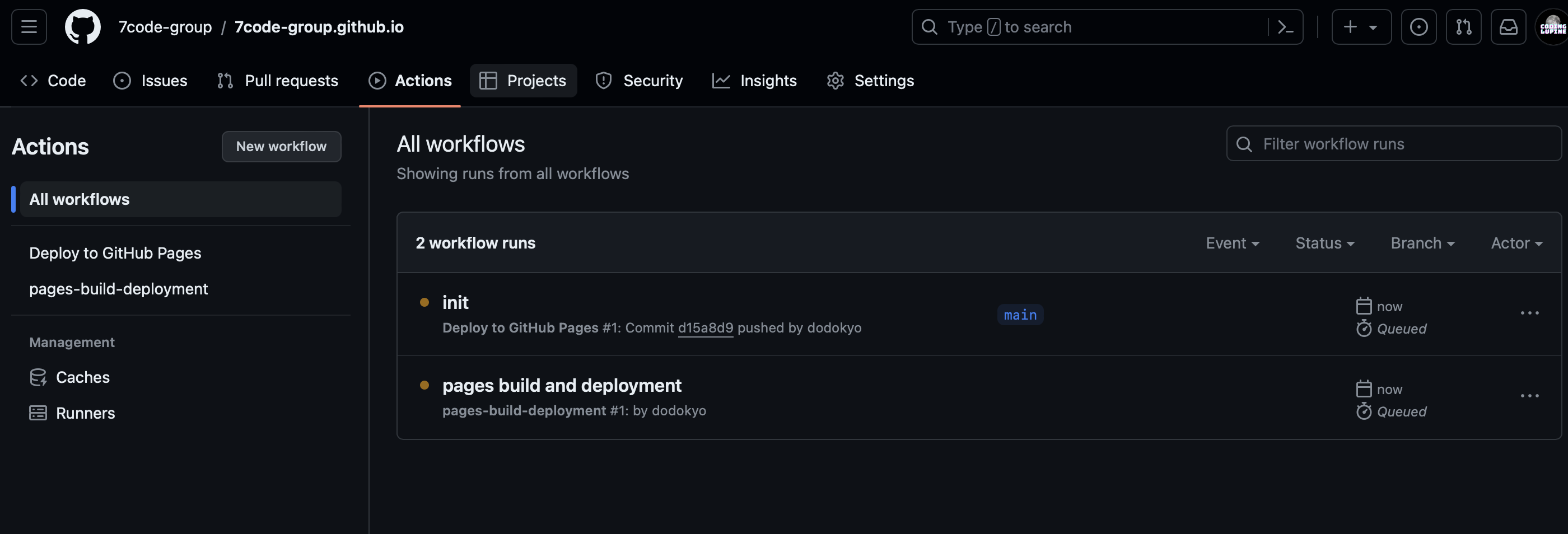This screenshot has height=534, width=1568.
Task: Open the create new plus dropdown
Action: pos(1361,27)
